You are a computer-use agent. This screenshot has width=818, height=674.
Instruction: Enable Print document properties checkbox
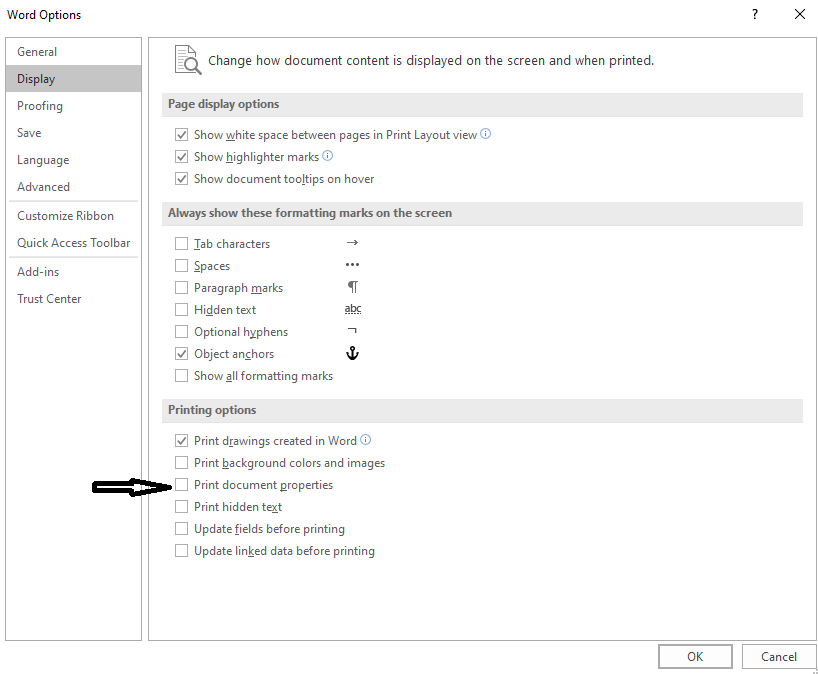(x=181, y=485)
